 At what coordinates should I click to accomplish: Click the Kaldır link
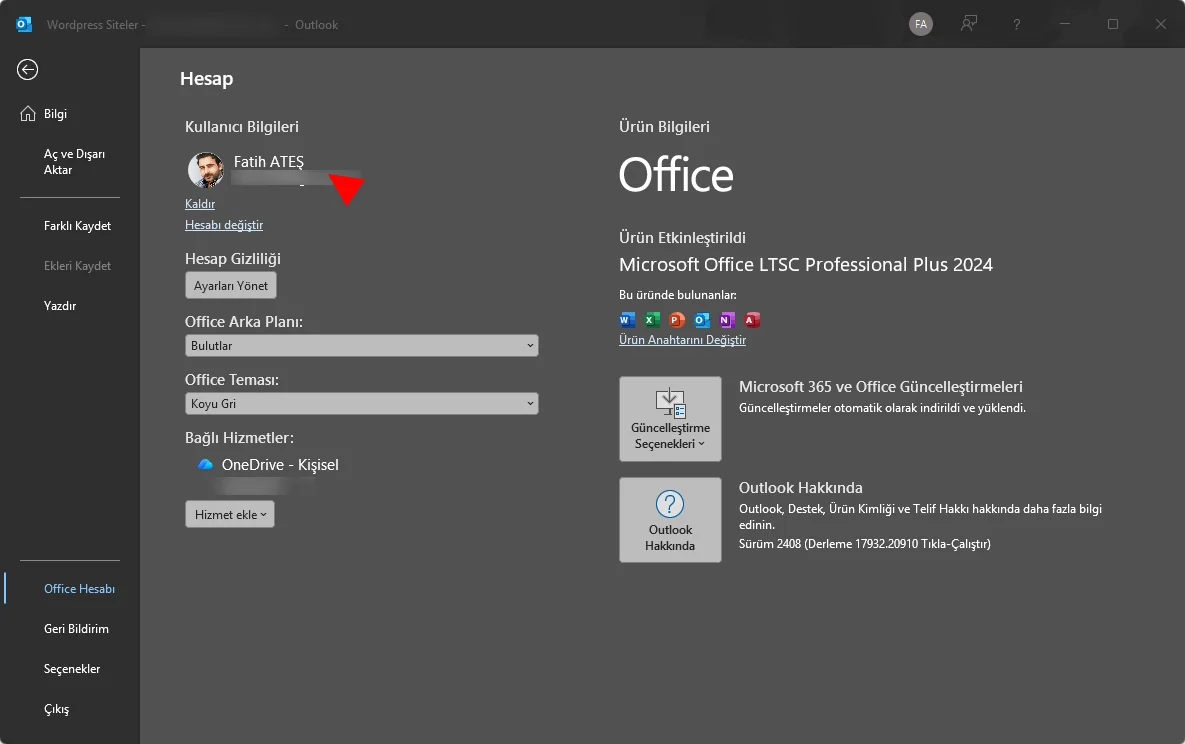coord(200,204)
